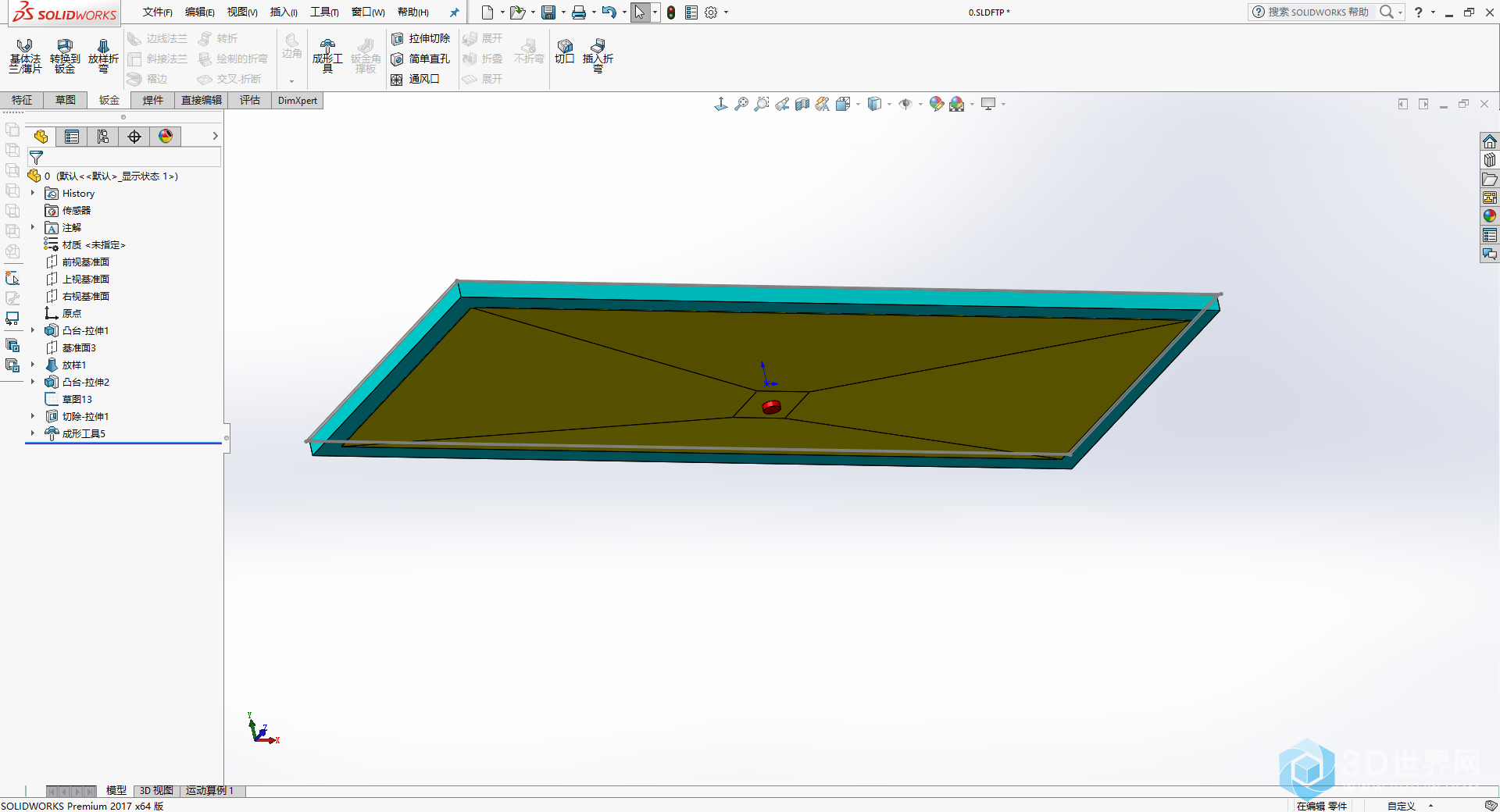Switch to the 运动算例 1 bottom tab
The width and height of the screenshot is (1500, 812).
[x=209, y=791]
